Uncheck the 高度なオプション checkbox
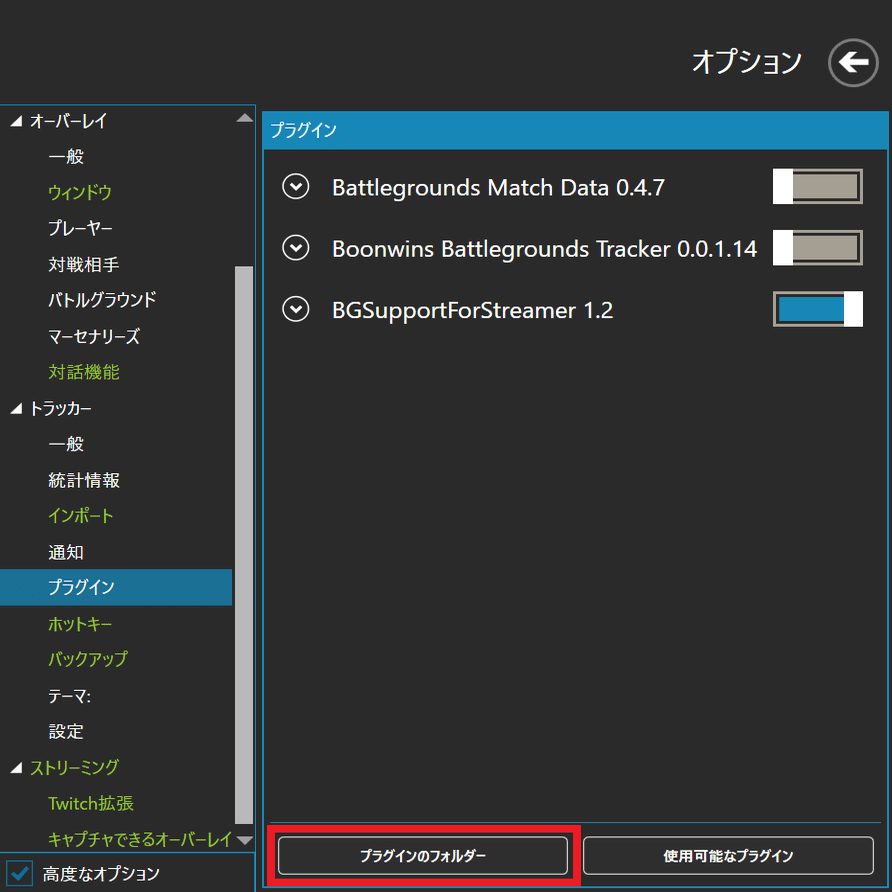This screenshot has height=892, width=892. [x=19, y=873]
